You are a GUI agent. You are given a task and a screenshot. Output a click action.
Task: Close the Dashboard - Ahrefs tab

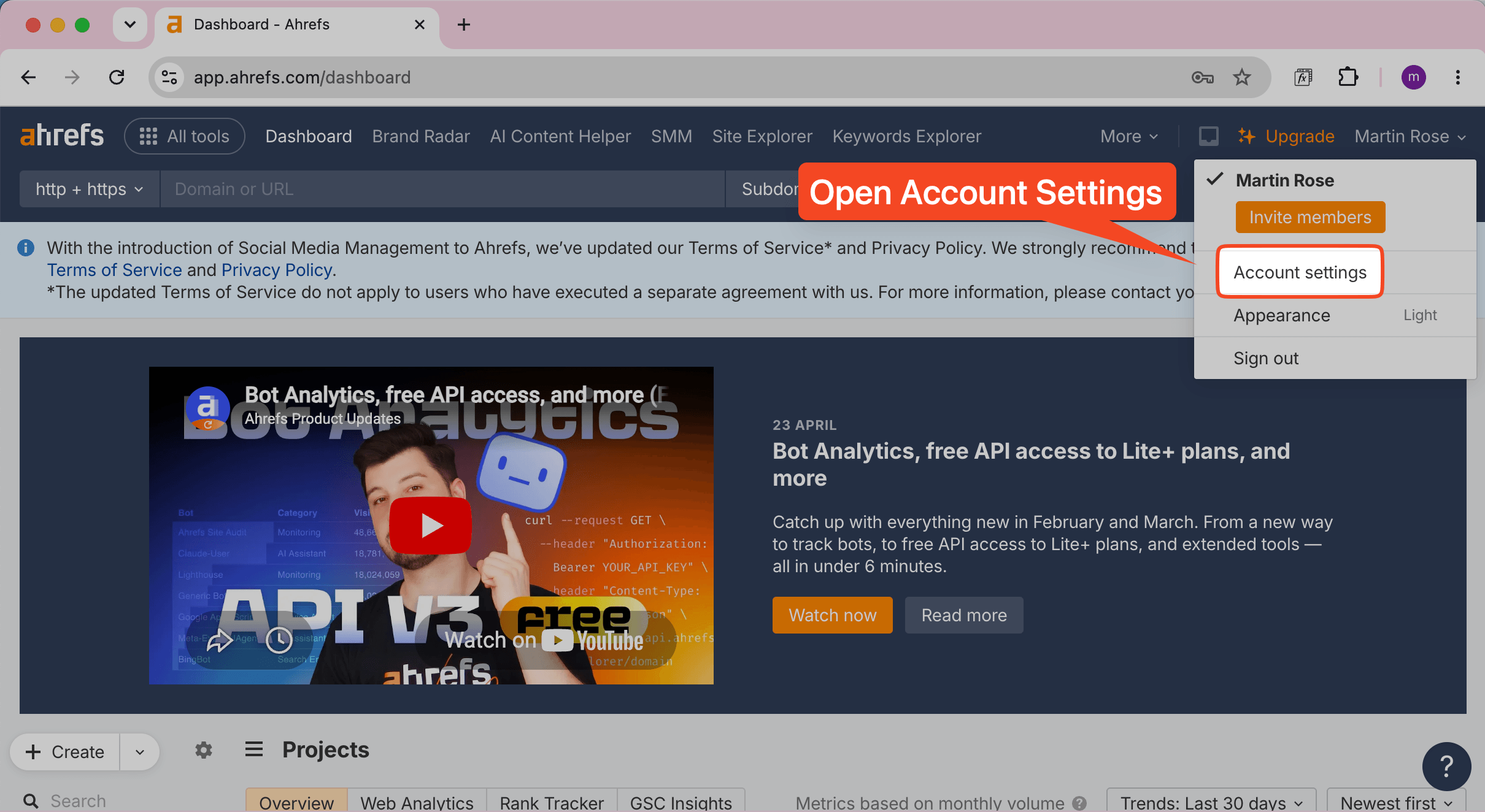coord(420,25)
